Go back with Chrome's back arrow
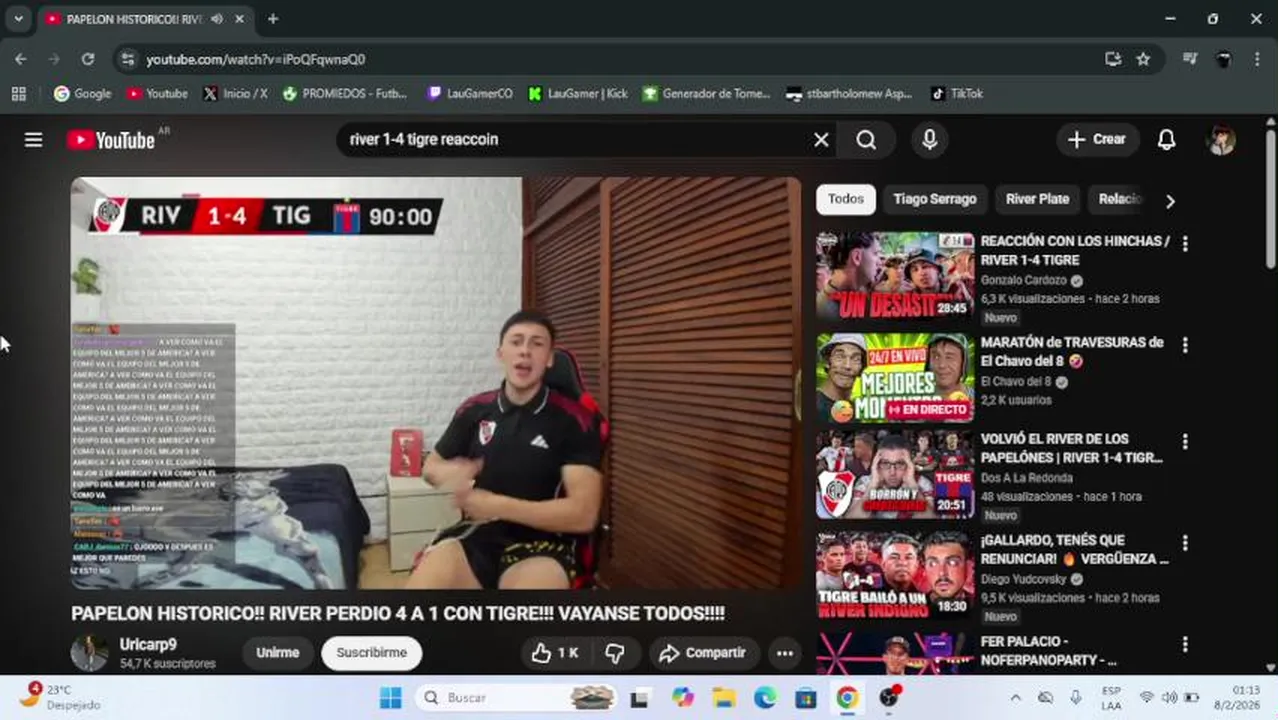 point(21,59)
